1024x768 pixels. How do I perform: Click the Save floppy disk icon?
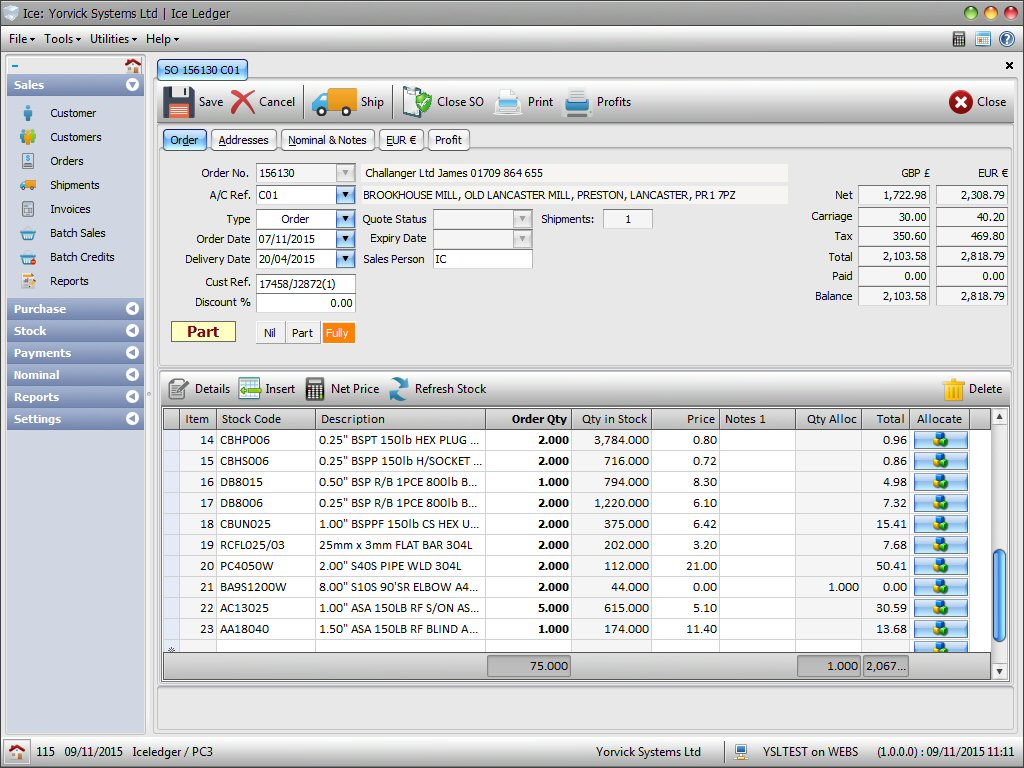(x=179, y=102)
